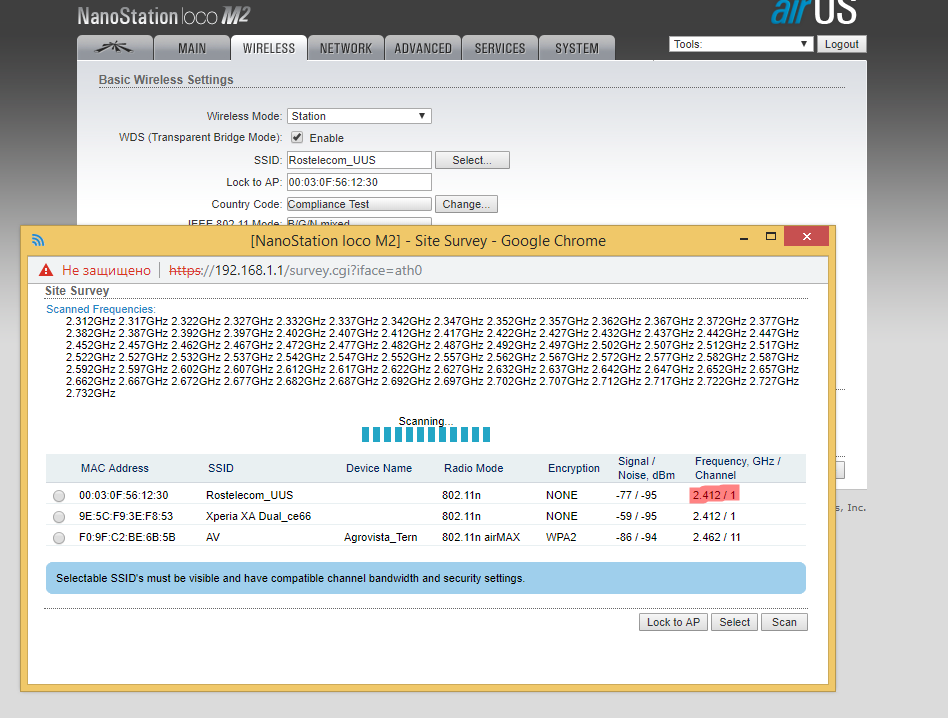The height and width of the screenshot is (718, 948).
Task: Click the Xperia XA Dual_ce66 SSID cell
Action: 258,516
